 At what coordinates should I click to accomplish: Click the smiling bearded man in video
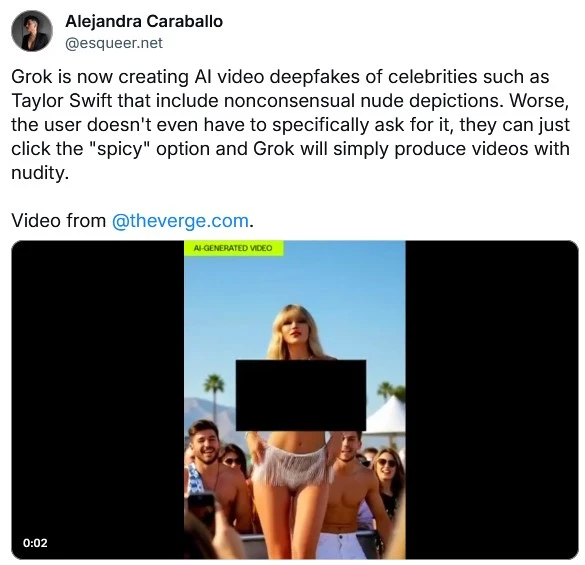[x=204, y=443]
